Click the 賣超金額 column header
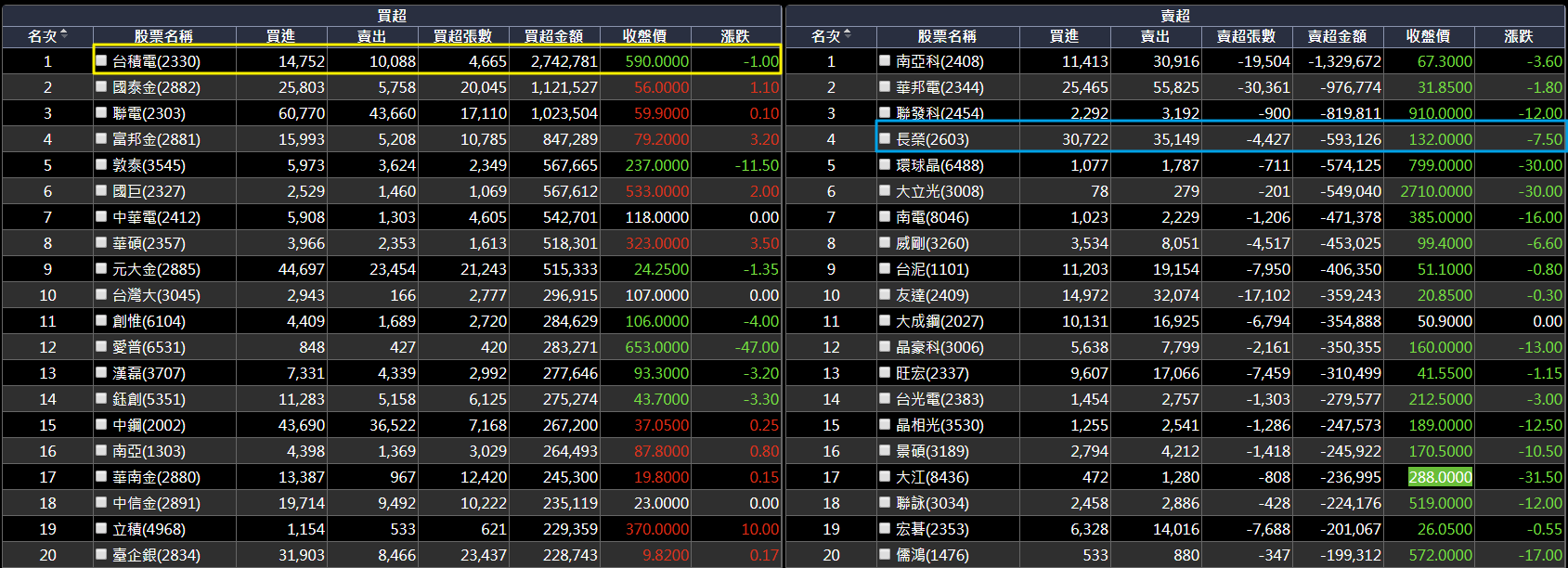Image resolution: width=1568 pixels, height=568 pixels. pos(1338,36)
